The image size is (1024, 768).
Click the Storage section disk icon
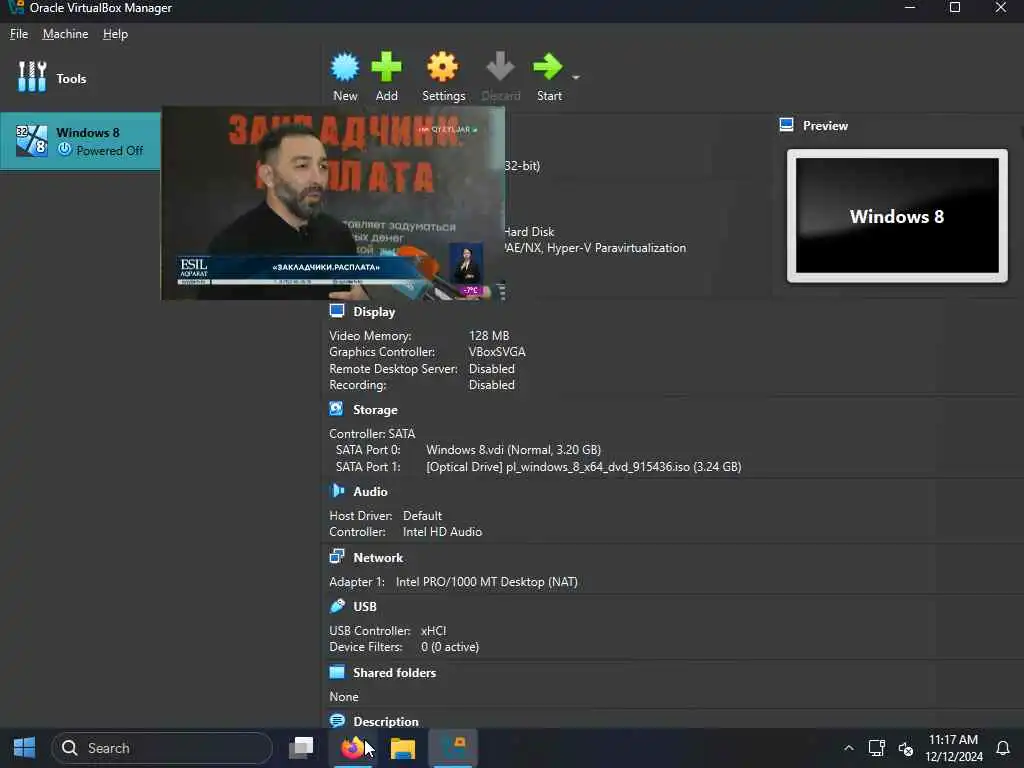pyautogui.click(x=336, y=409)
